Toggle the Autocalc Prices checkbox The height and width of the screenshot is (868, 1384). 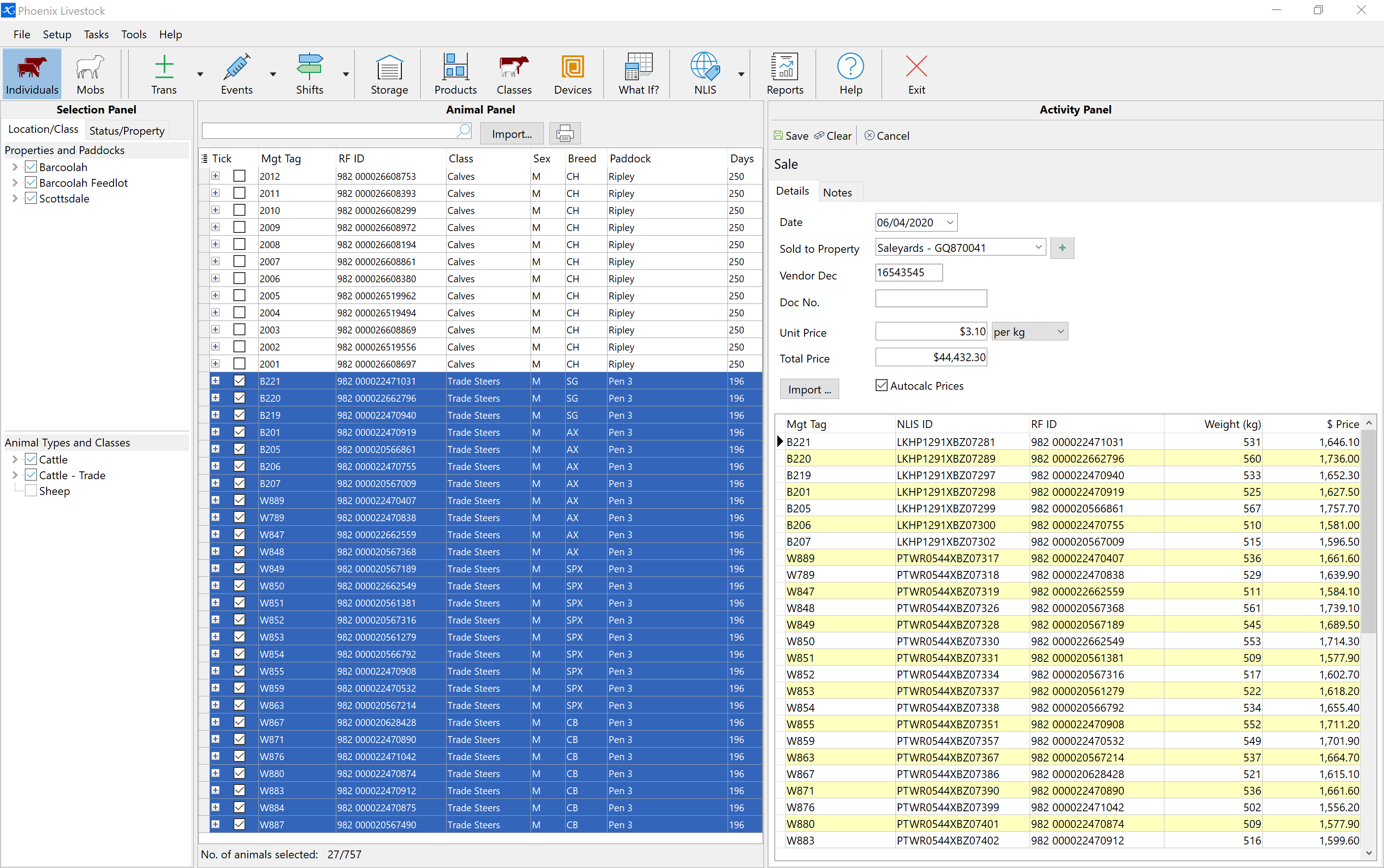click(882, 385)
